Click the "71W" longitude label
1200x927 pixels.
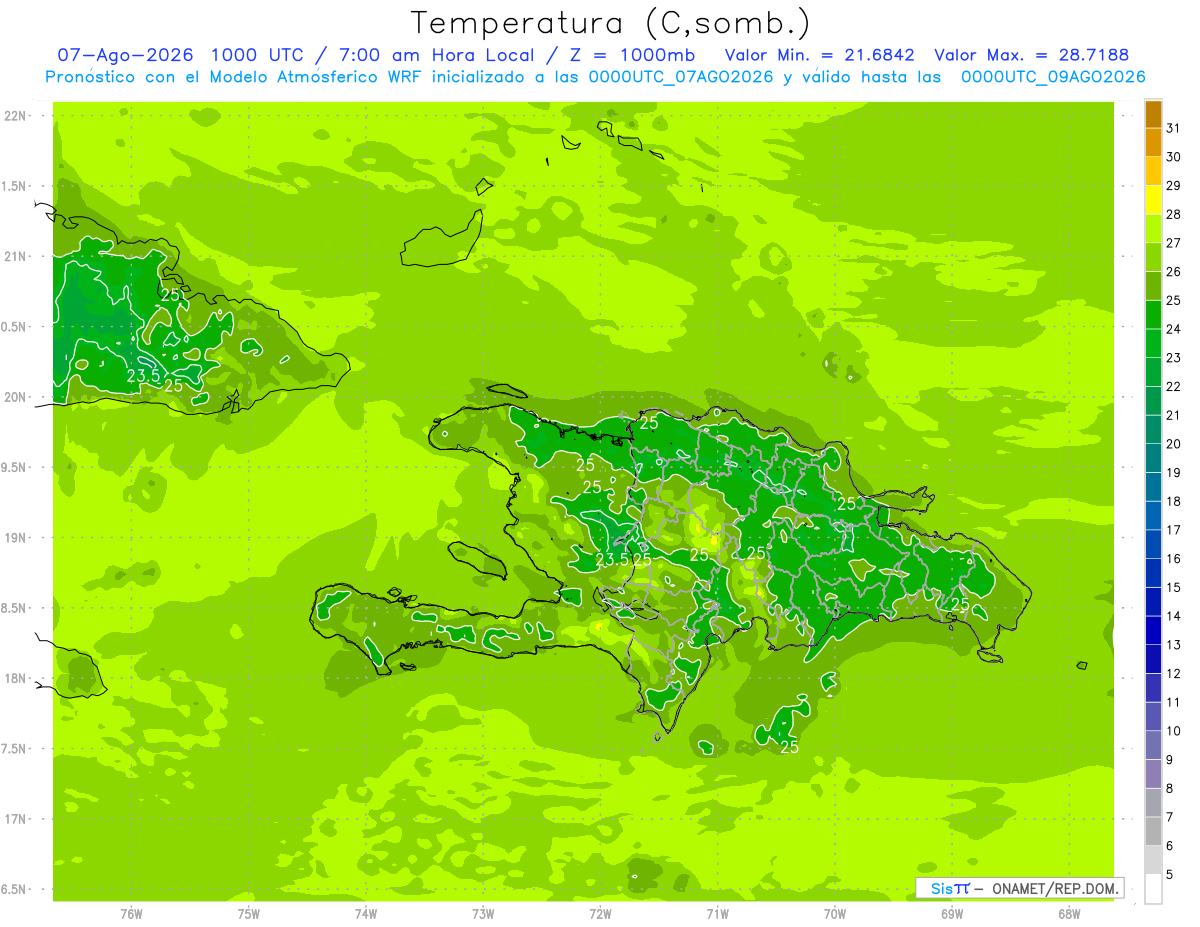click(717, 914)
